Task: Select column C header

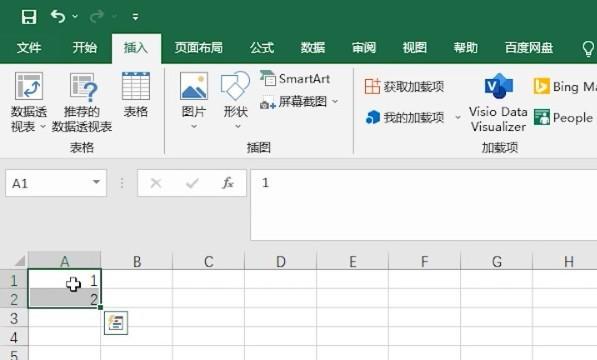Action: coord(209,261)
